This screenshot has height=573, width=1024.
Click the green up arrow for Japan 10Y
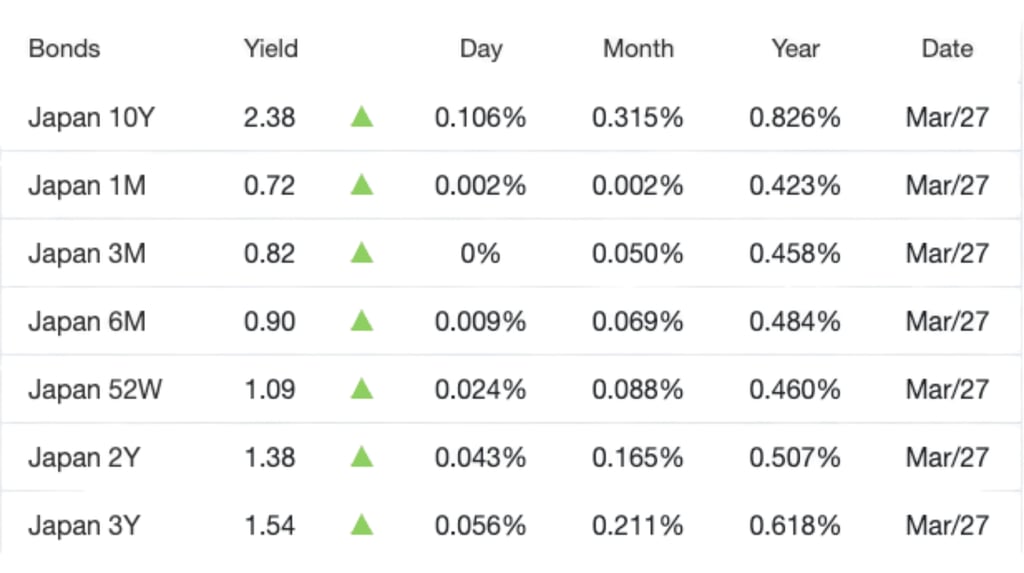pyautogui.click(x=362, y=118)
